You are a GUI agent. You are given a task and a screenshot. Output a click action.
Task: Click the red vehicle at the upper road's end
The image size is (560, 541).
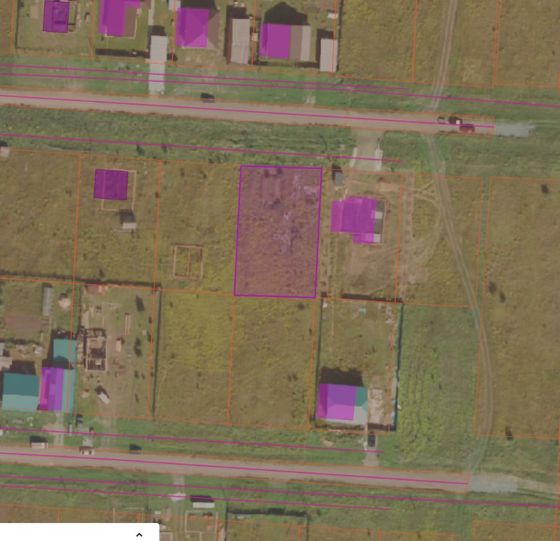tap(467, 128)
